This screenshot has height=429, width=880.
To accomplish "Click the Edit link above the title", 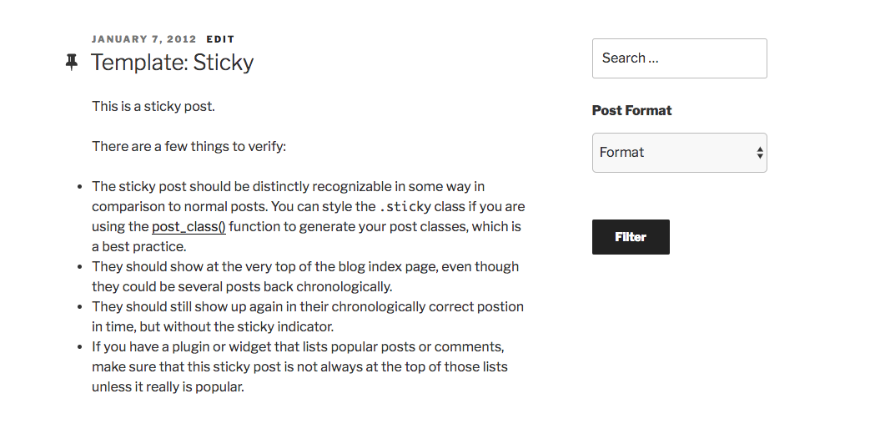I will coord(220,39).
